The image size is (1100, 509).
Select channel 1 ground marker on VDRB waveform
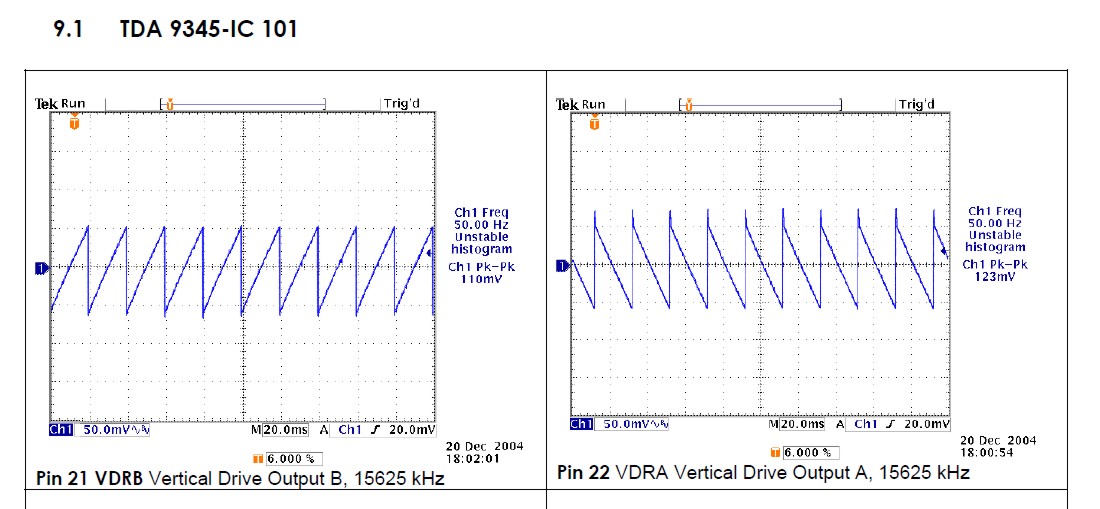tap(42, 268)
